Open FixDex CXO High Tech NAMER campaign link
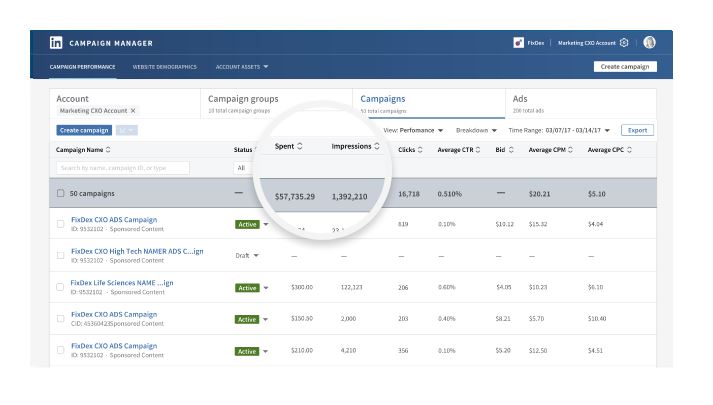Image resolution: width=713 pixels, height=405 pixels. pos(137,251)
